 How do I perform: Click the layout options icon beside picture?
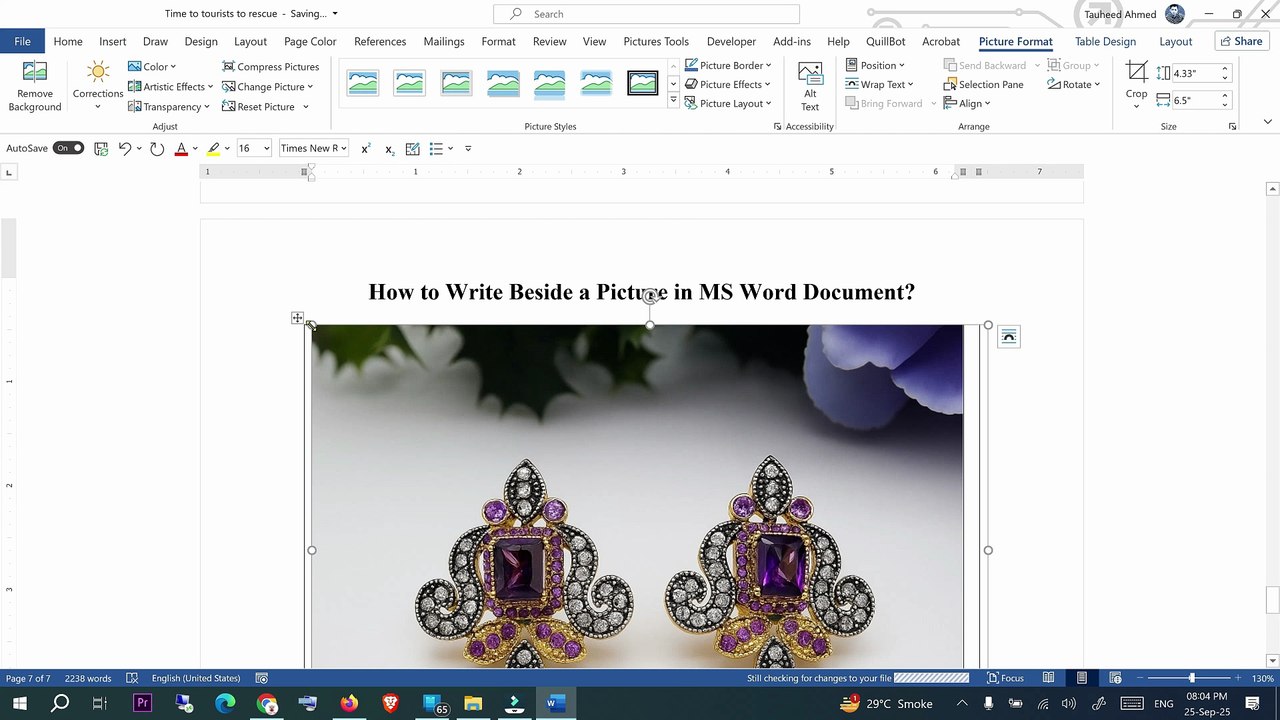pos(1008,337)
